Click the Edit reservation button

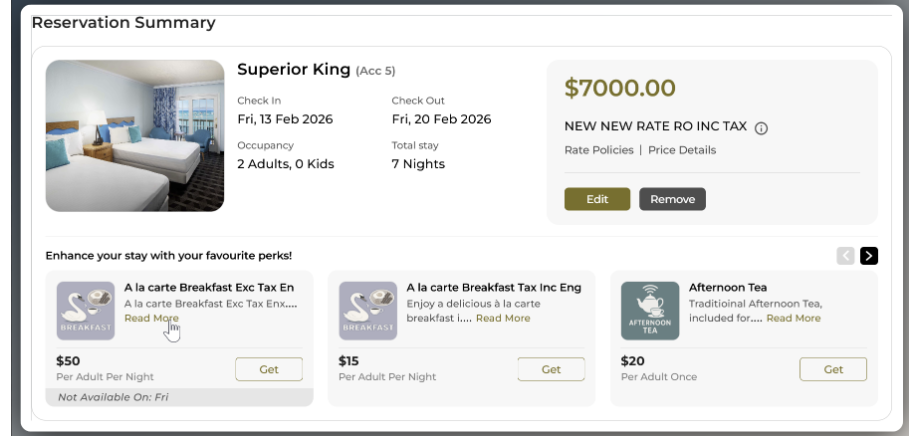(597, 199)
